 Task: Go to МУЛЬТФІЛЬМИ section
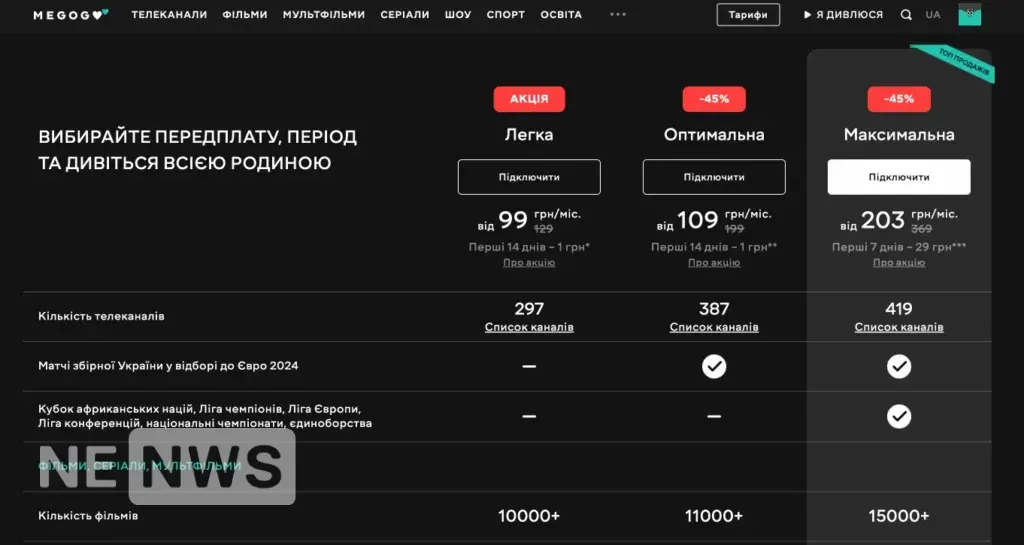(324, 14)
